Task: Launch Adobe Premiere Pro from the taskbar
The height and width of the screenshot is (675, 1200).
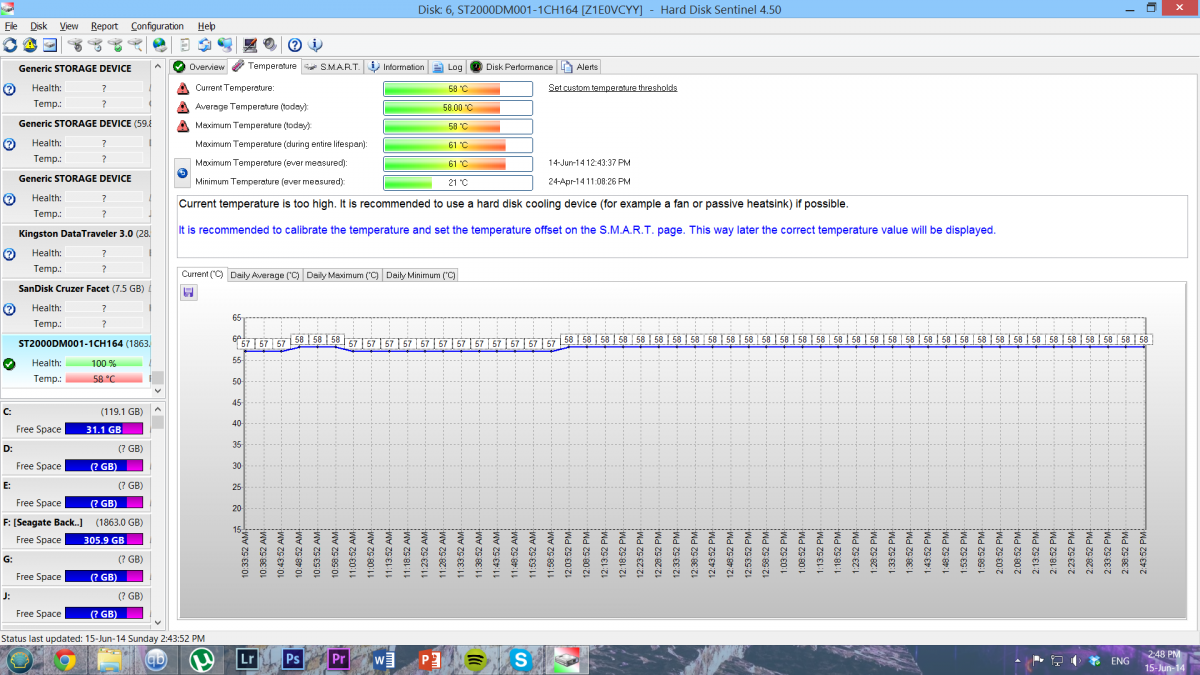Action: tap(338, 660)
